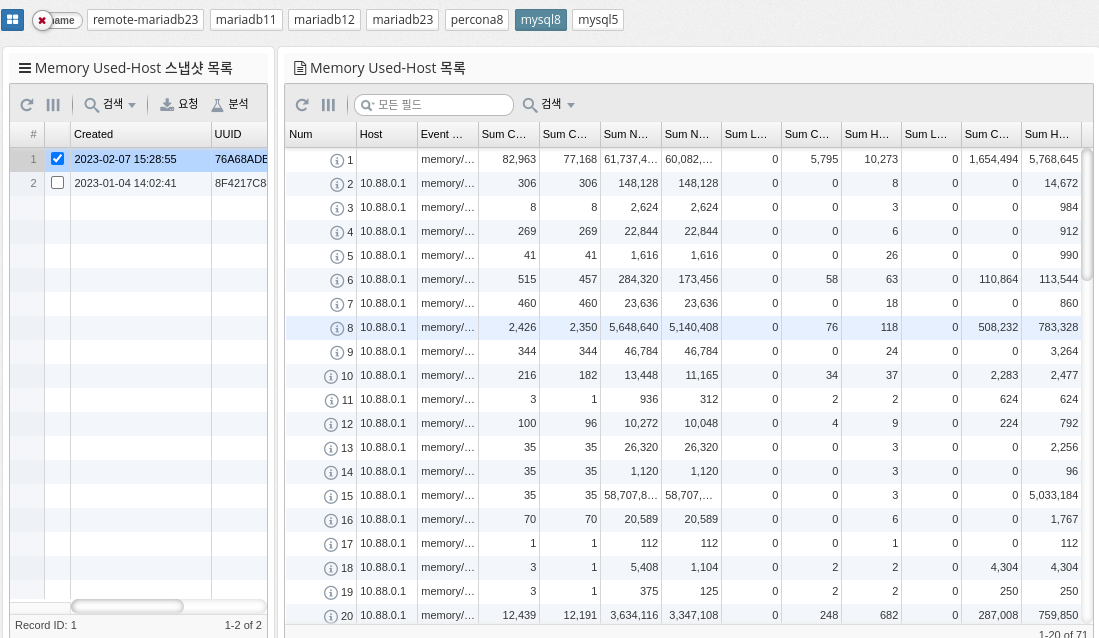Click the info icon on row 1
The height and width of the screenshot is (638, 1099).
tap(337, 160)
